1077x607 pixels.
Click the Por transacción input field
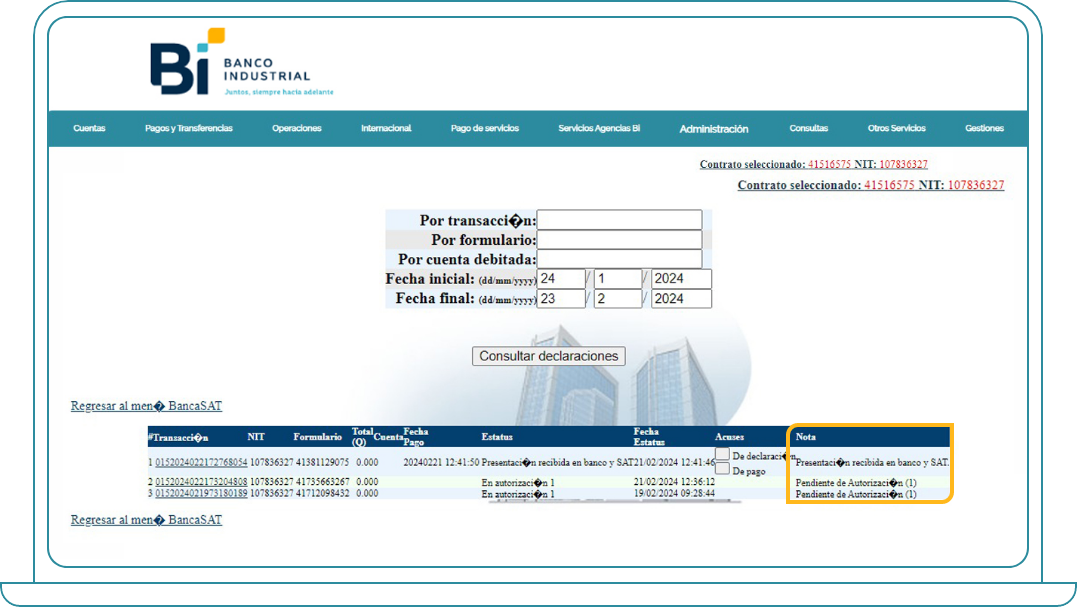(x=620, y=220)
